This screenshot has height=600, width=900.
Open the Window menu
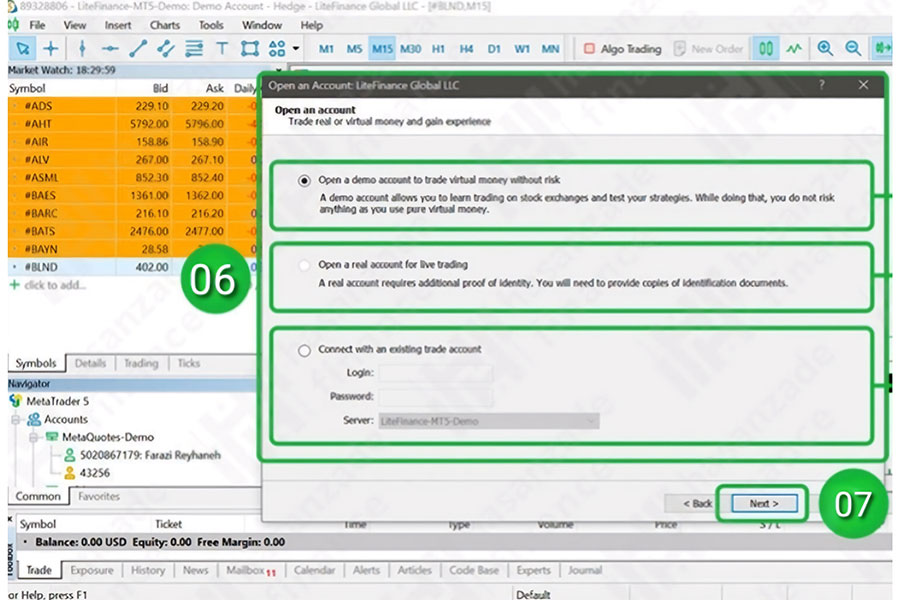(262, 25)
